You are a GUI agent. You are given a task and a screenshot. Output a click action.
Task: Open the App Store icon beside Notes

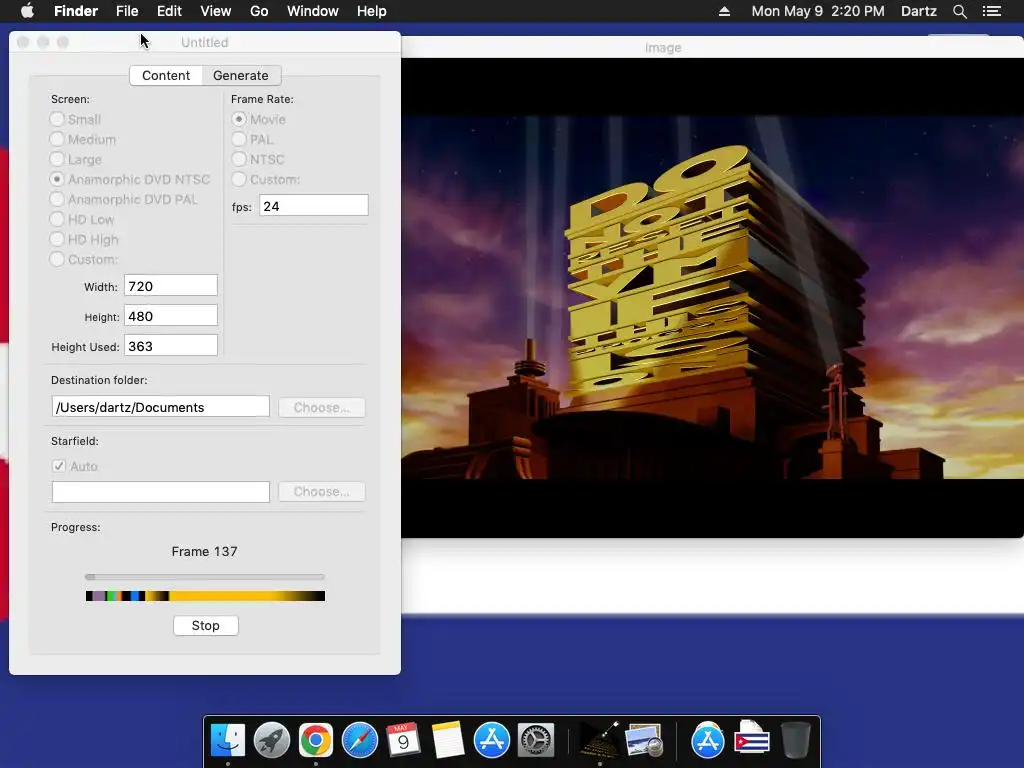(492, 740)
